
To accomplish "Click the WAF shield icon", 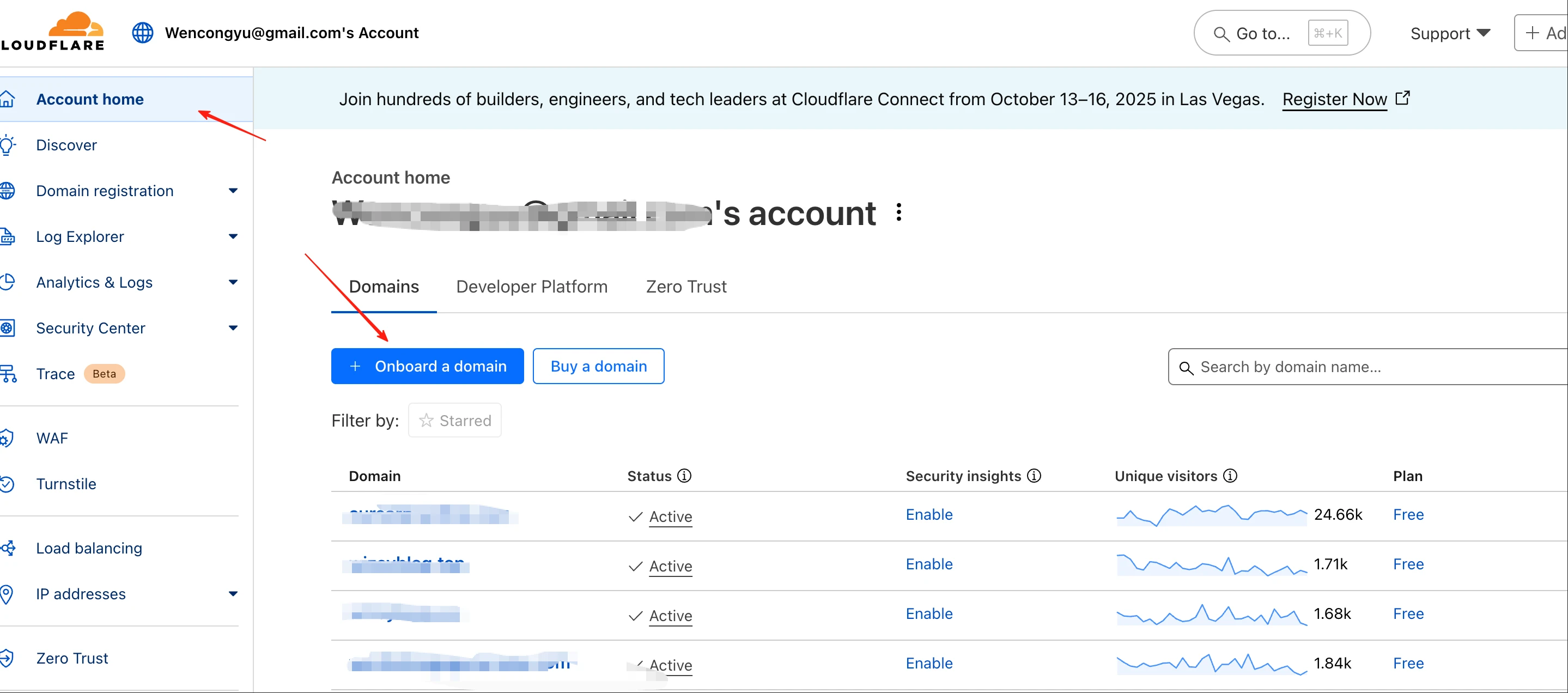I will pos(7,438).
